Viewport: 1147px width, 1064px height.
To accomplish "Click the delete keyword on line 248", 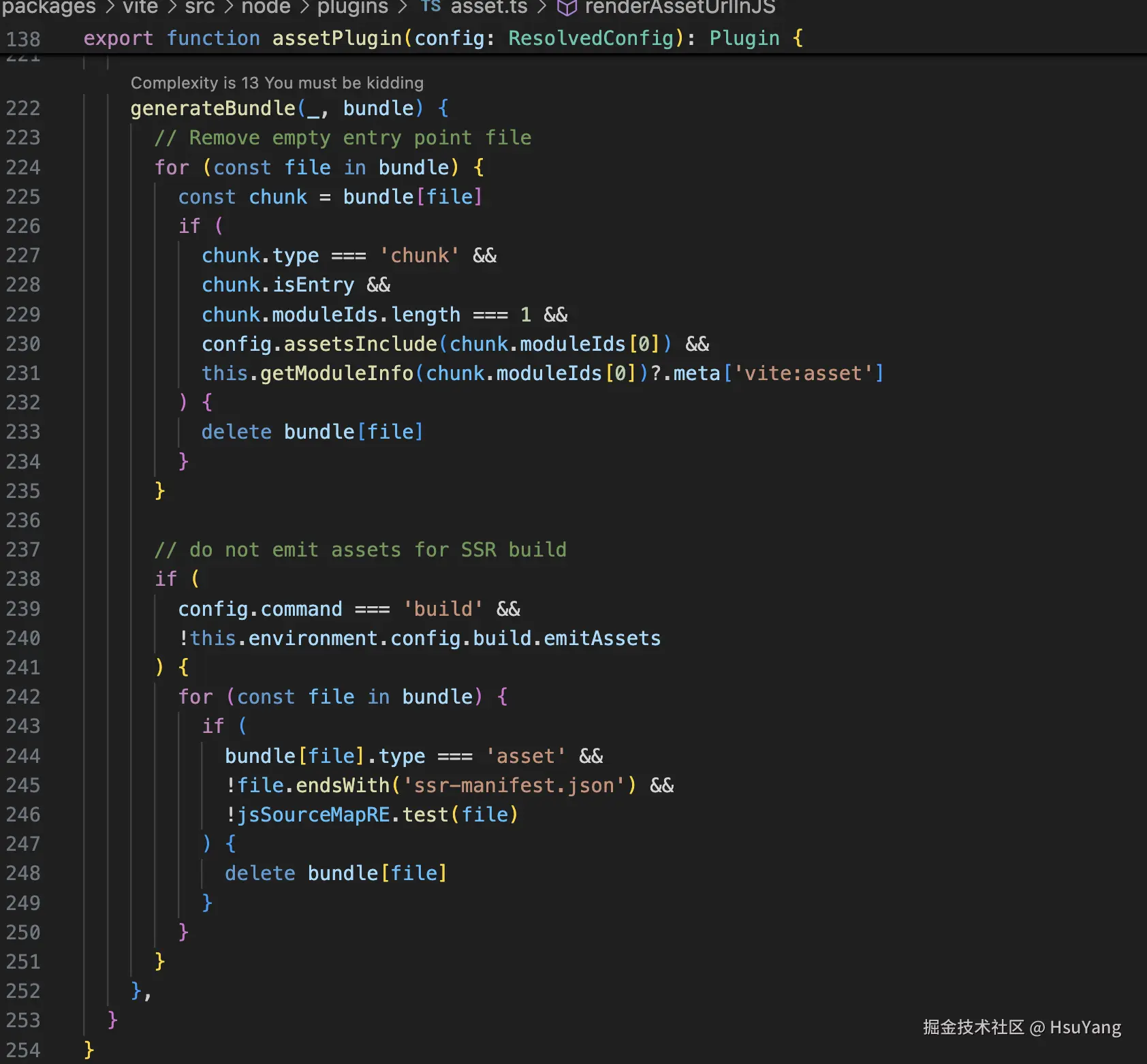I will tap(260, 873).
